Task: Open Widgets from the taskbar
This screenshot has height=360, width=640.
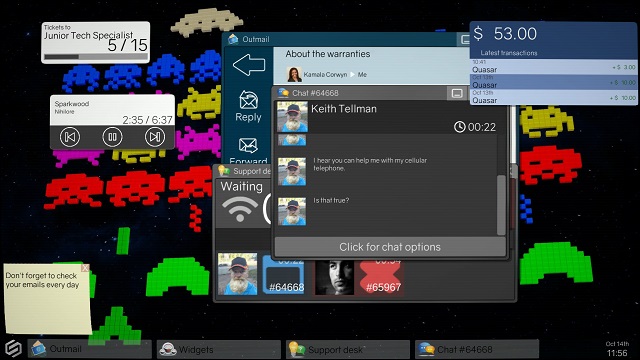Action: pos(219,349)
